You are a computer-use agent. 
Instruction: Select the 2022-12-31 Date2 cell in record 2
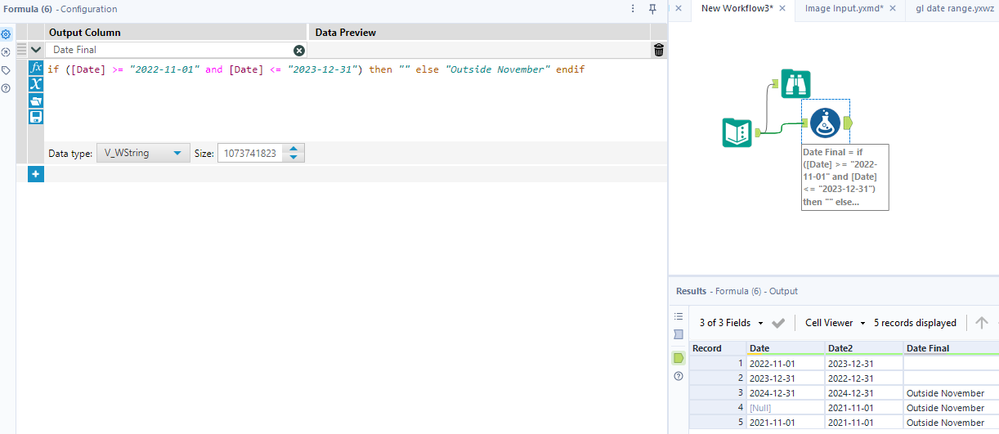(x=863, y=378)
